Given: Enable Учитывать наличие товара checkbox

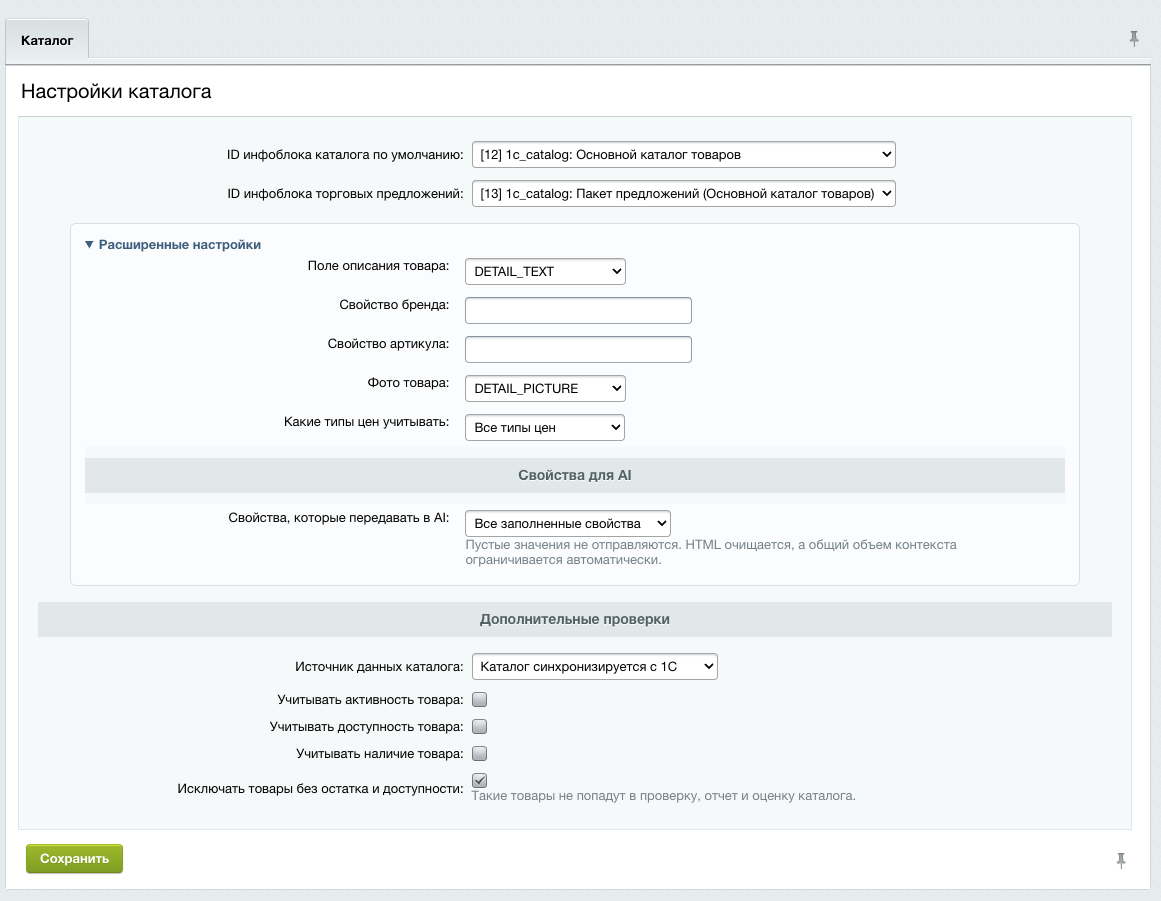Looking at the screenshot, I should tap(479, 754).
